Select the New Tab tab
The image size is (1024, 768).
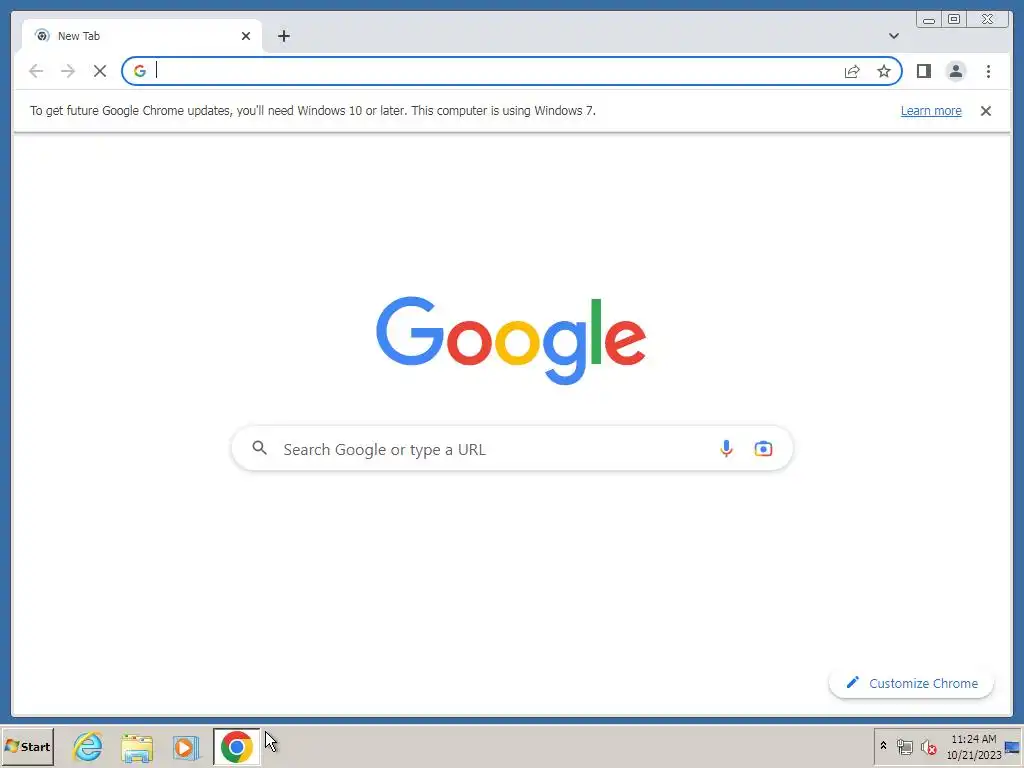point(142,36)
